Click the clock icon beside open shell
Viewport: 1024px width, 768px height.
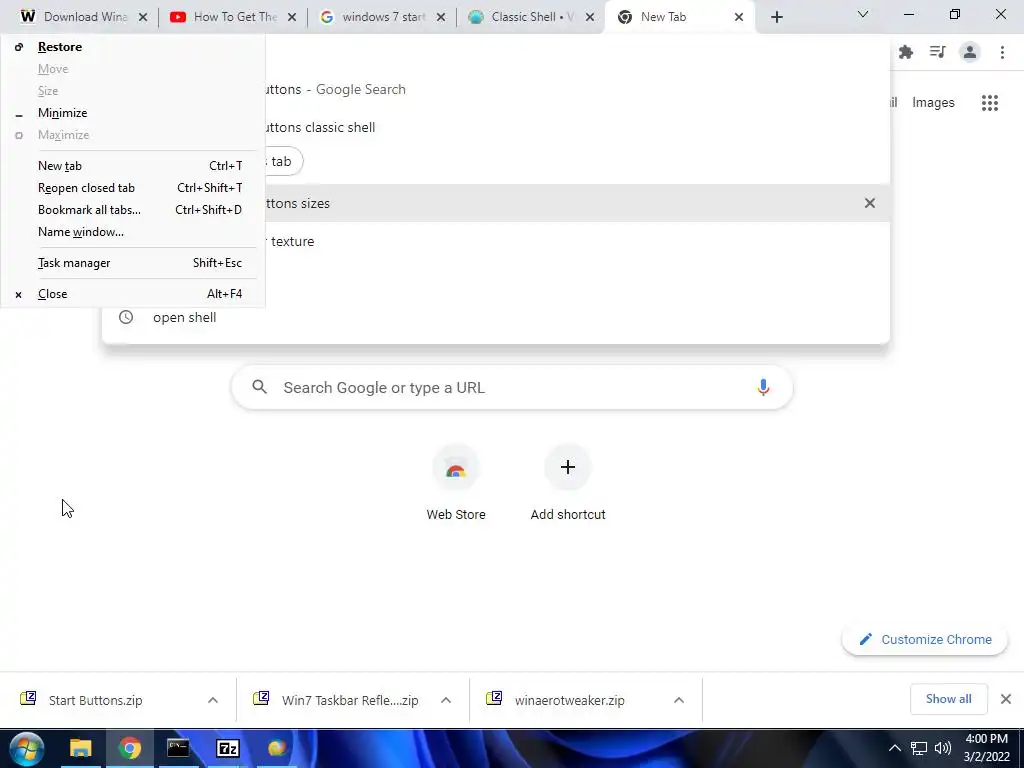click(x=126, y=317)
